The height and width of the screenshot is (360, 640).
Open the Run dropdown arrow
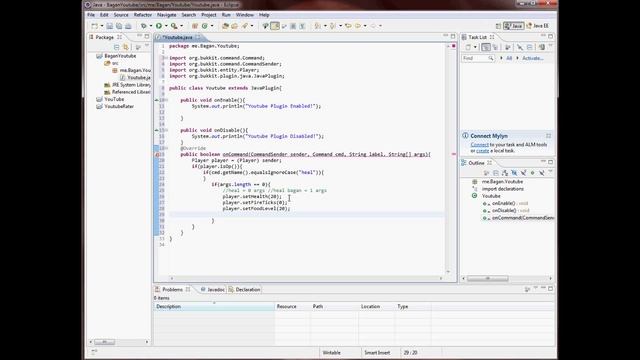166,26
